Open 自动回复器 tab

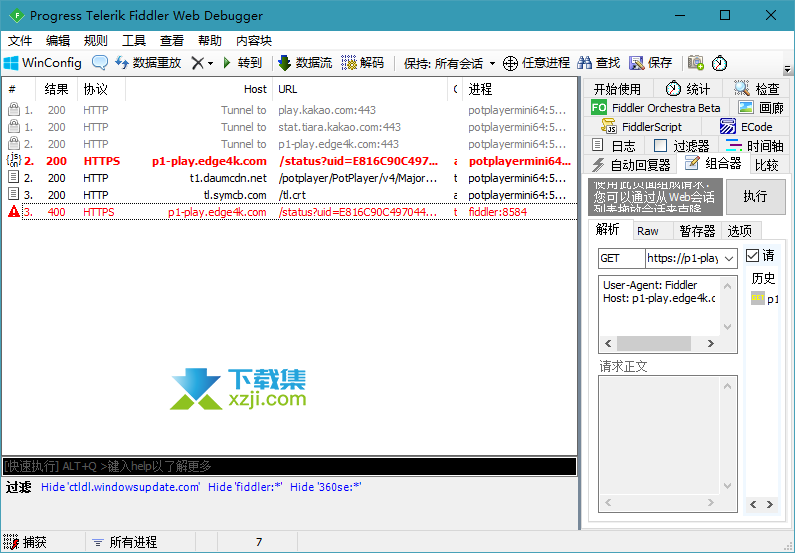click(631, 165)
